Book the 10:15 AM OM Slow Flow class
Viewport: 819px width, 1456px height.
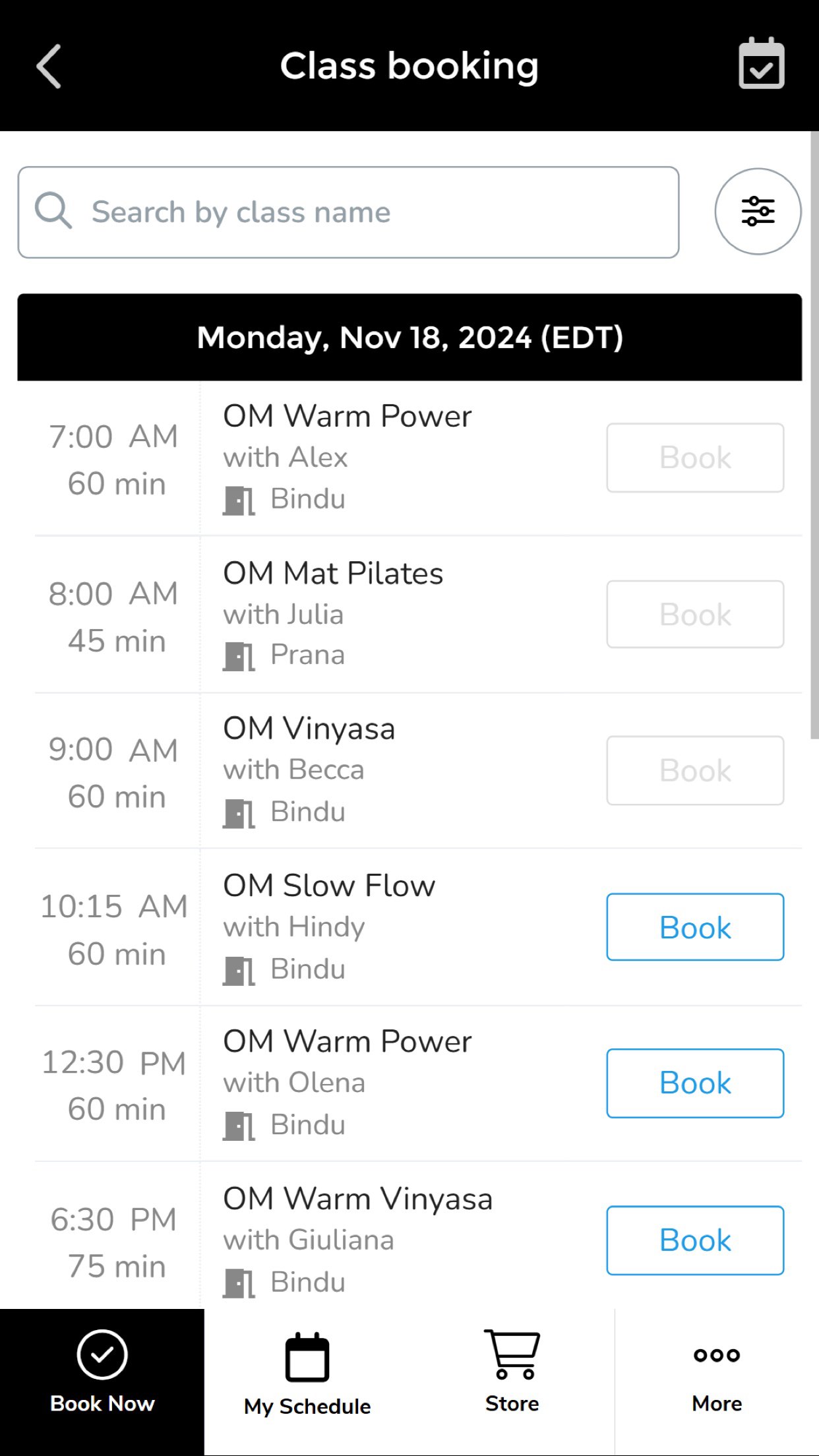coord(695,927)
